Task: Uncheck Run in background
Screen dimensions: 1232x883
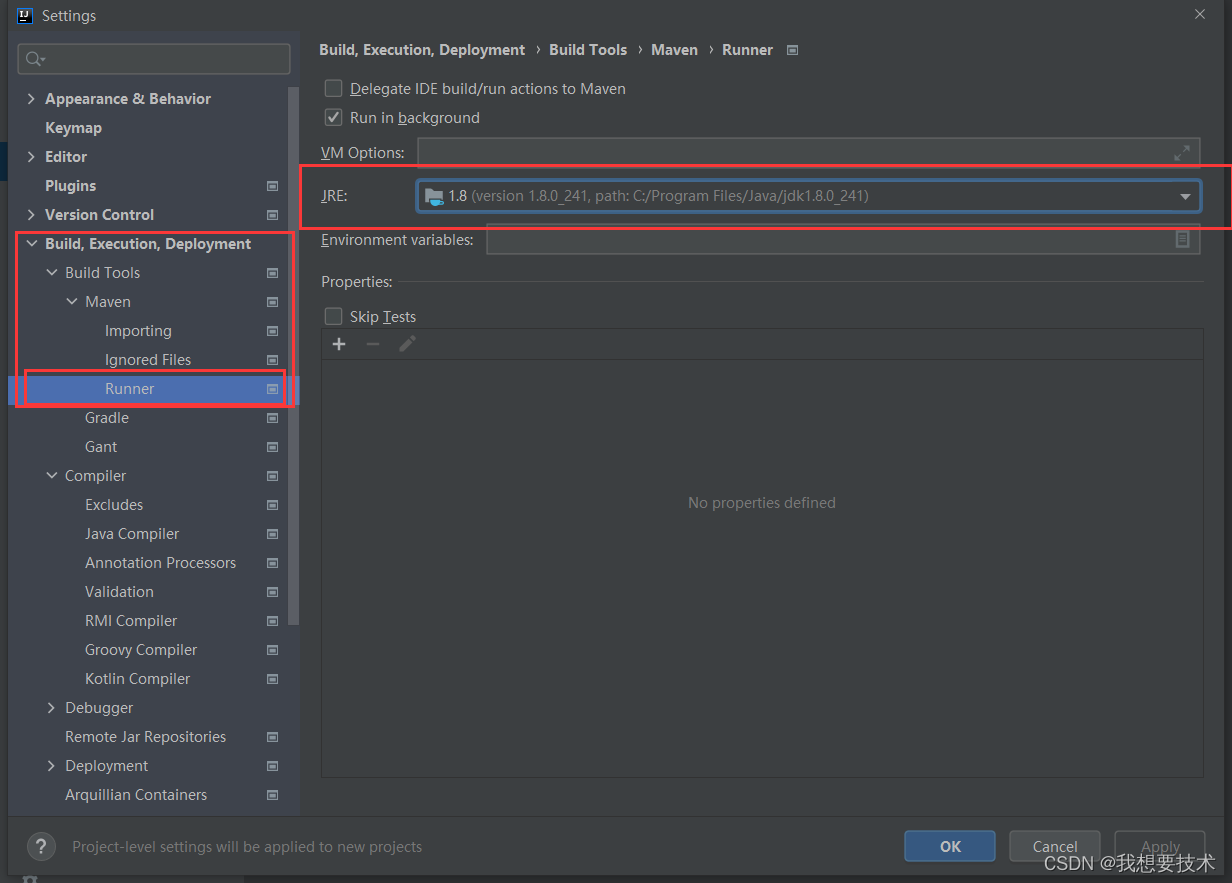Action: pyautogui.click(x=334, y=118)
